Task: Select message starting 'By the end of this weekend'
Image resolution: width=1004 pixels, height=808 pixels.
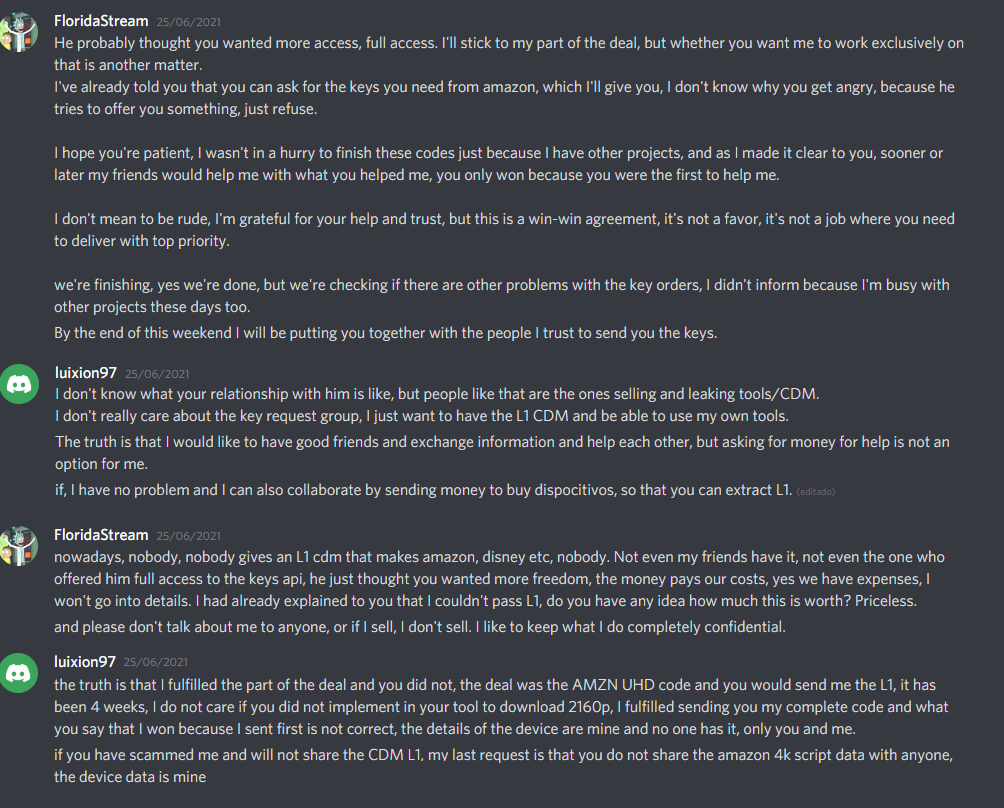Action: (385, 333)
